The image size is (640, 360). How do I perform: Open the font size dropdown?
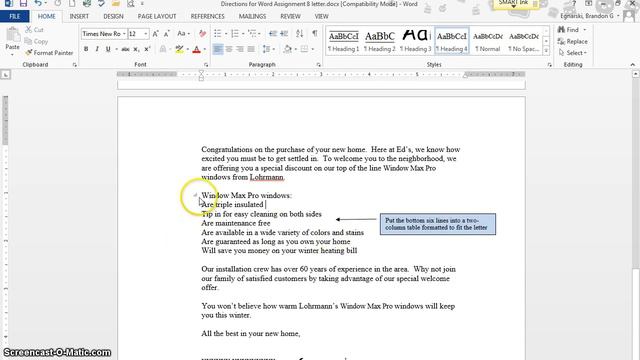[x=146, y=34]
